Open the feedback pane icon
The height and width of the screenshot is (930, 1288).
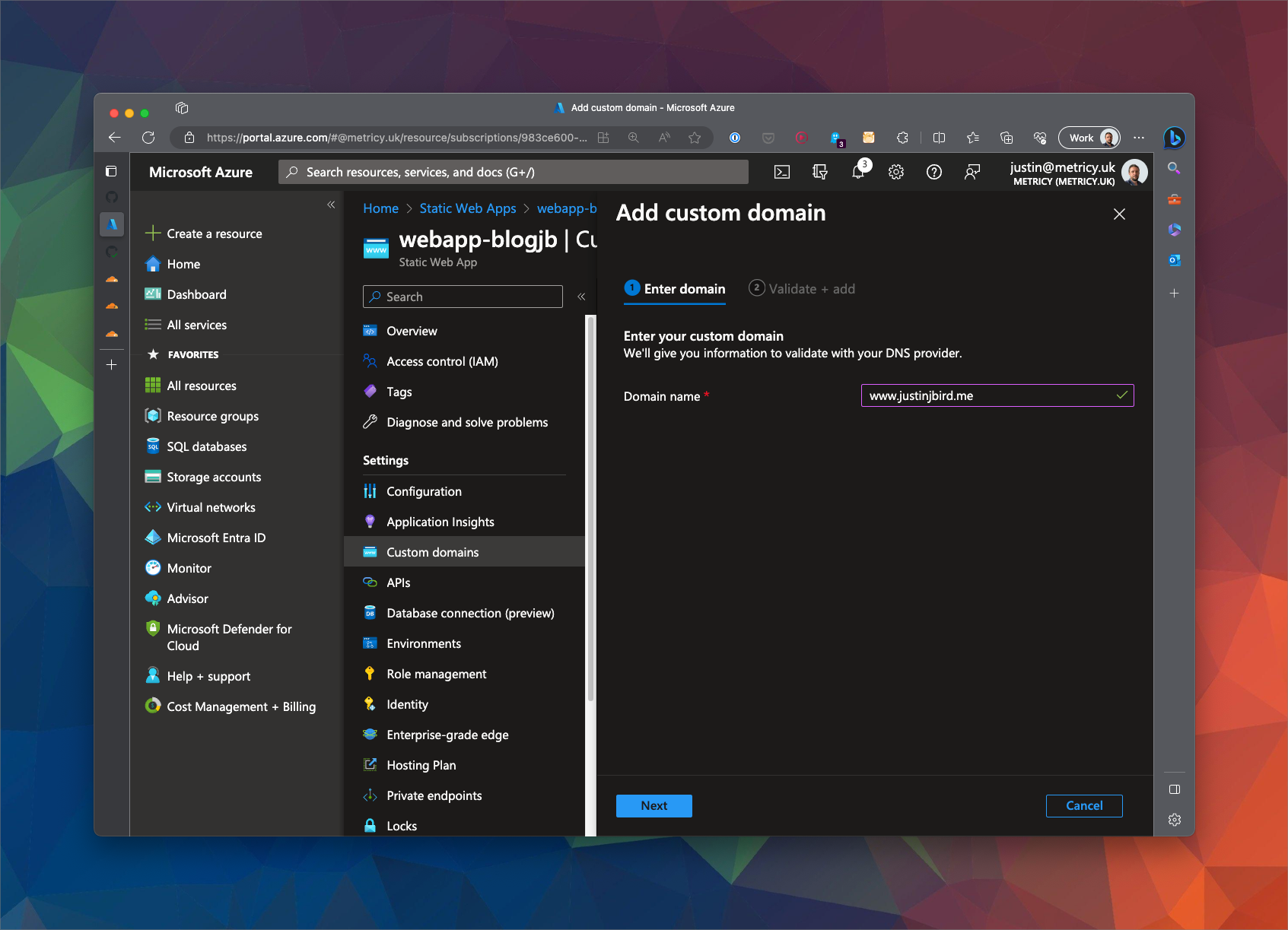tap(972, 172)
